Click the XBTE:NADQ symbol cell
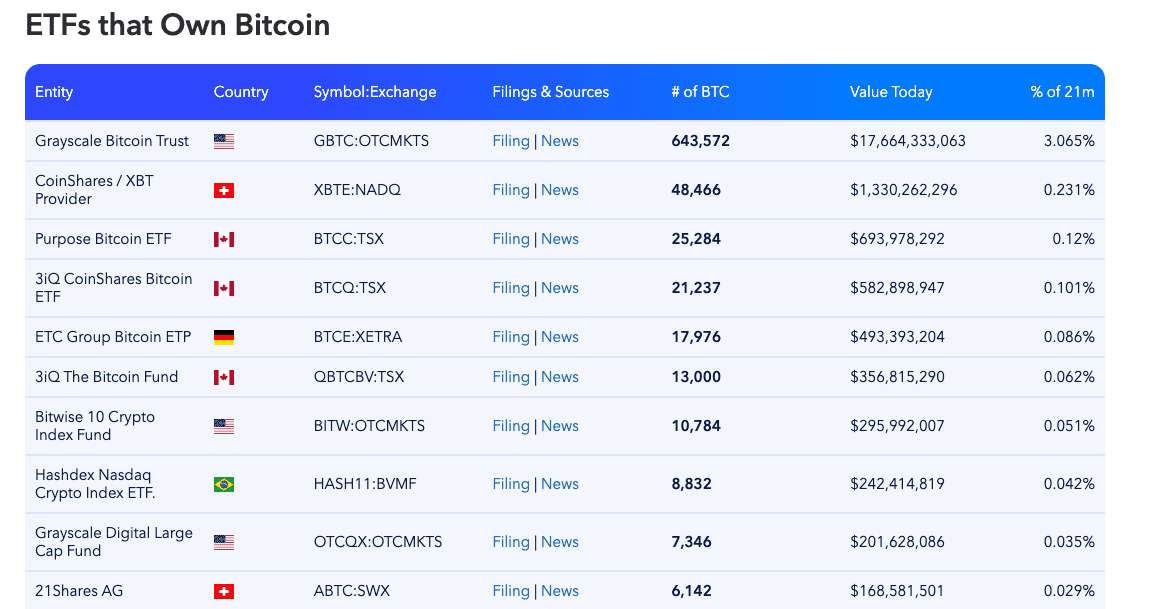Screen dimensions: 1166x609 (x=357, y=190)
